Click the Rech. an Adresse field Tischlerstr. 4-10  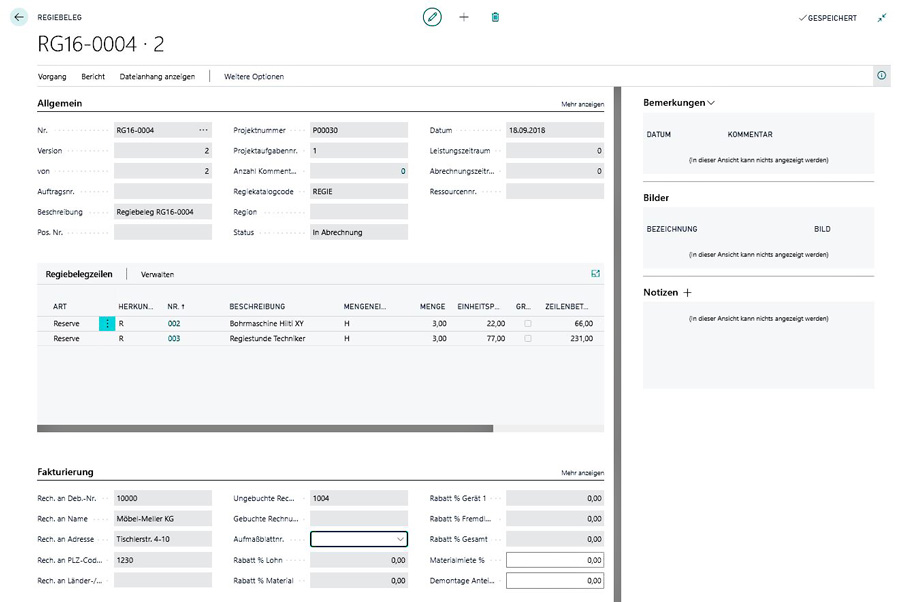click(162, 539)
